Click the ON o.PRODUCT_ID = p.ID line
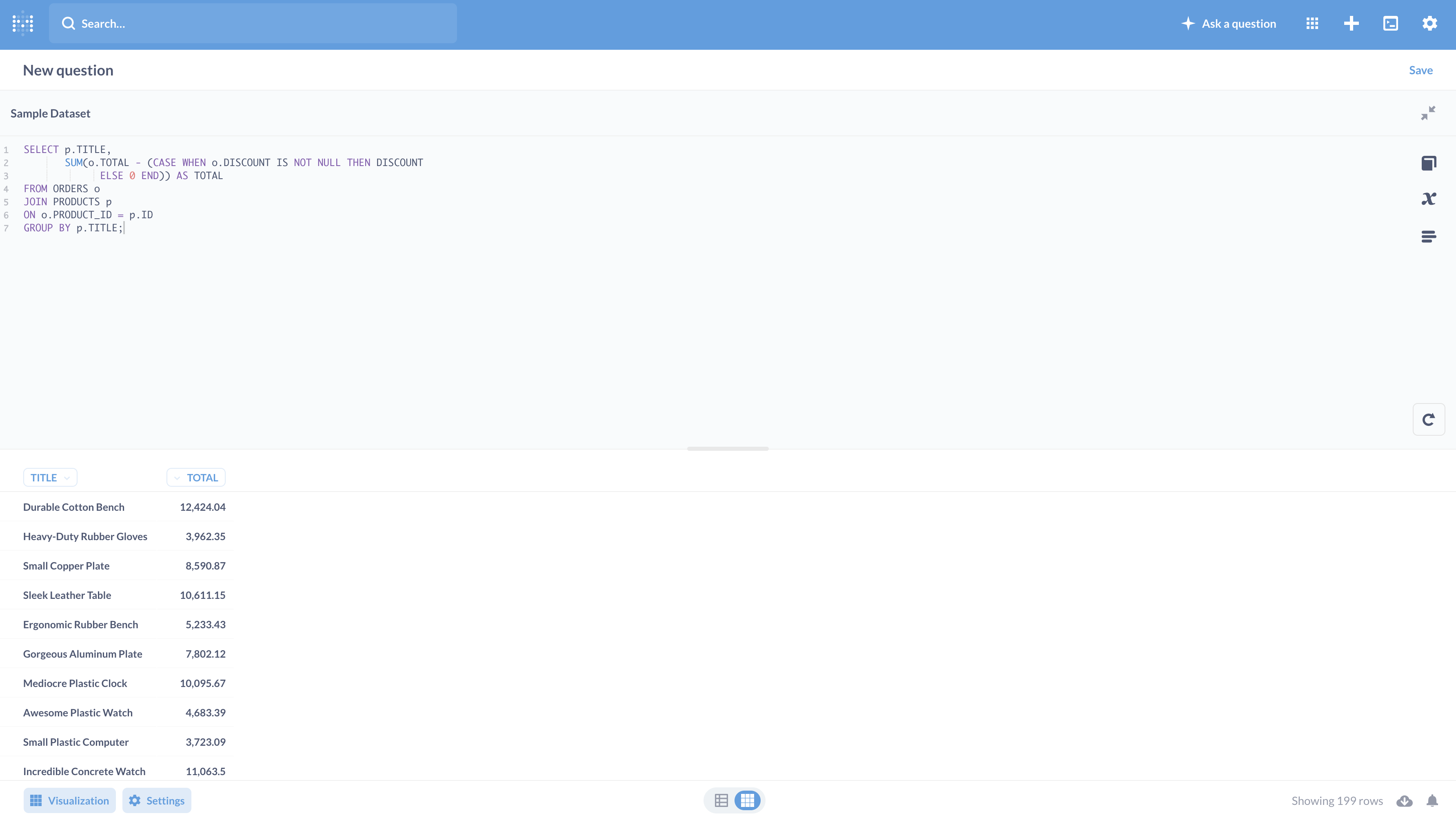The width and height of the screenshot is (1456, 820). click(88, 215)
